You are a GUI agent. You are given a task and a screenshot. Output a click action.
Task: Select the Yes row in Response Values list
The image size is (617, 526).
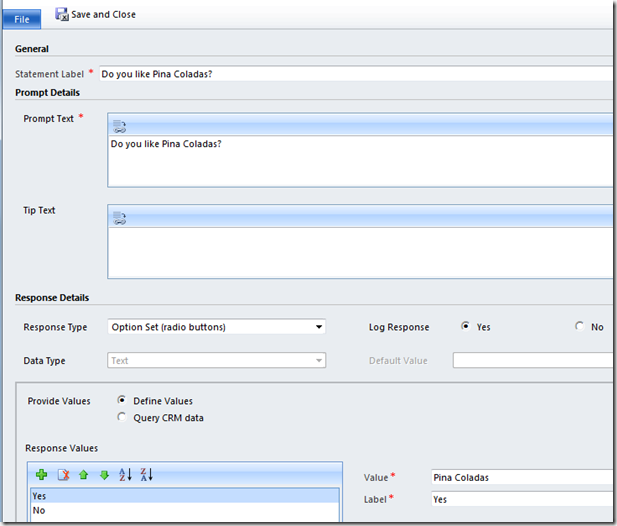(x=185, y=496)
